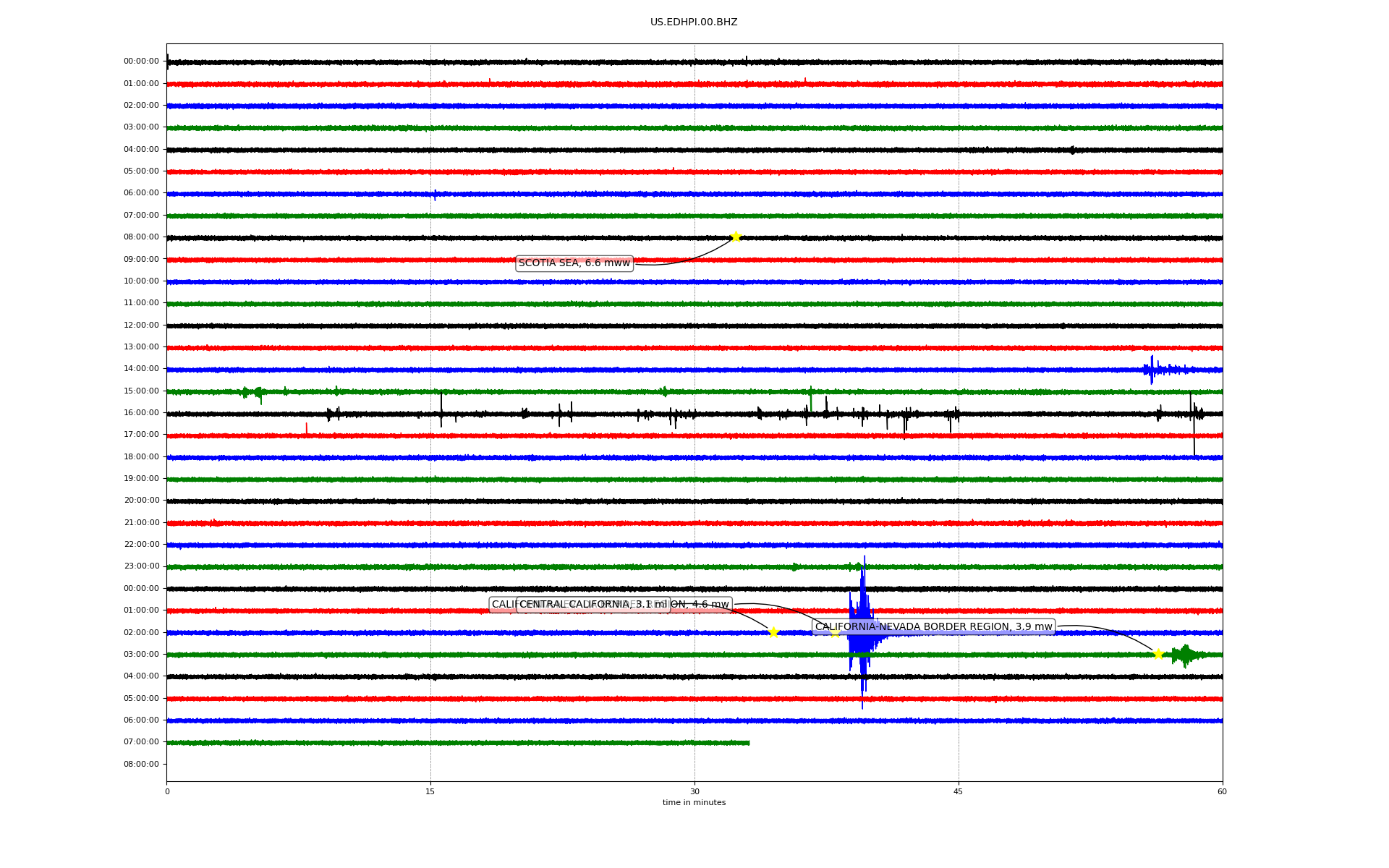Click the 11:00:00 time label

pos(141,302)
